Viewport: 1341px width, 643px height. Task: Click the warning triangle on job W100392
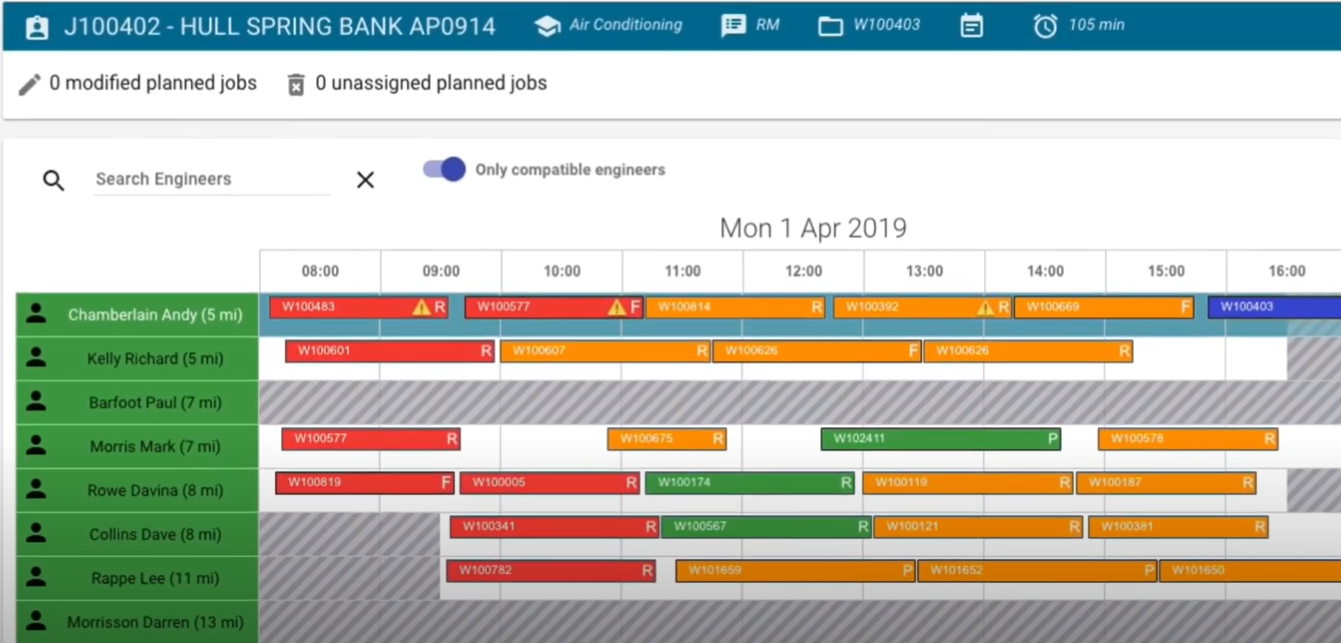[x=986, y=308]
